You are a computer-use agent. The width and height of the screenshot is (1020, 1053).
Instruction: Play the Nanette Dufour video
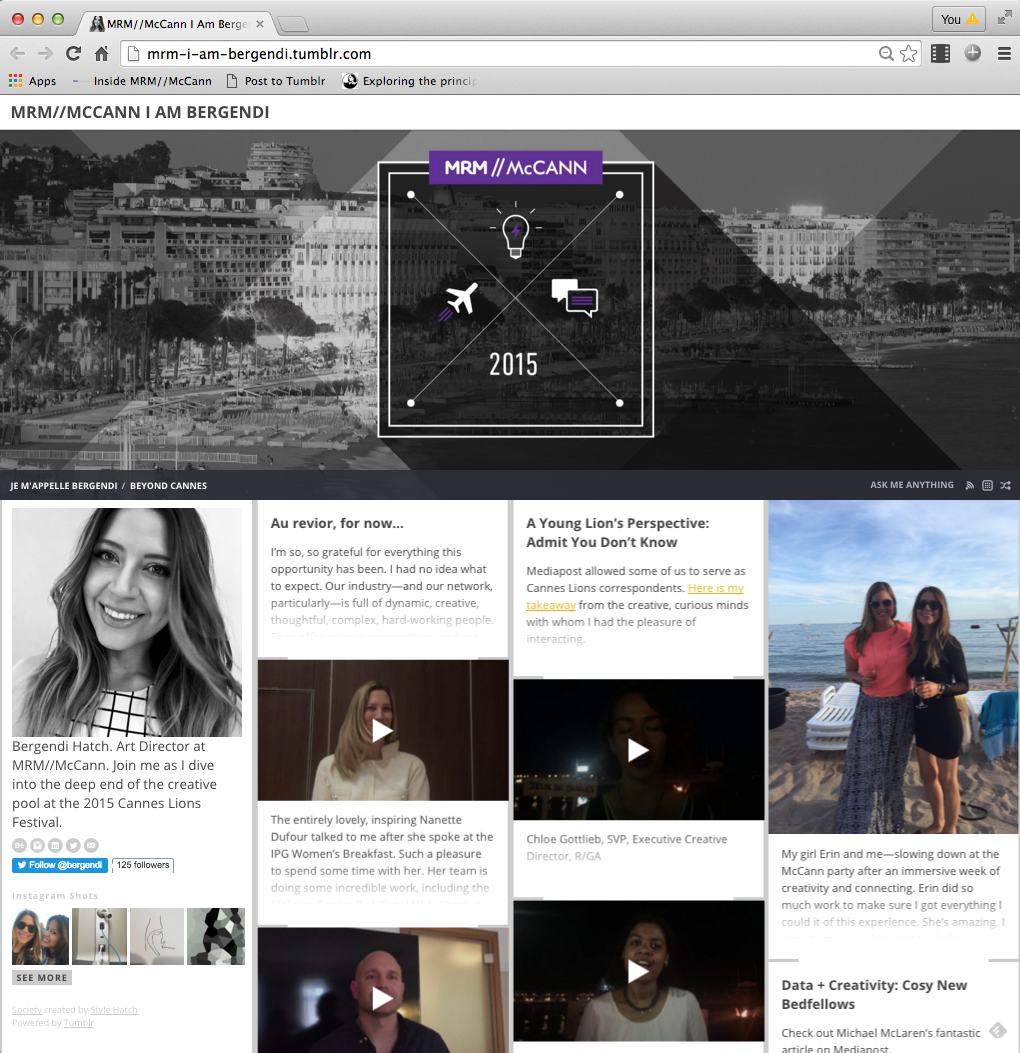[x=383, y=731]
